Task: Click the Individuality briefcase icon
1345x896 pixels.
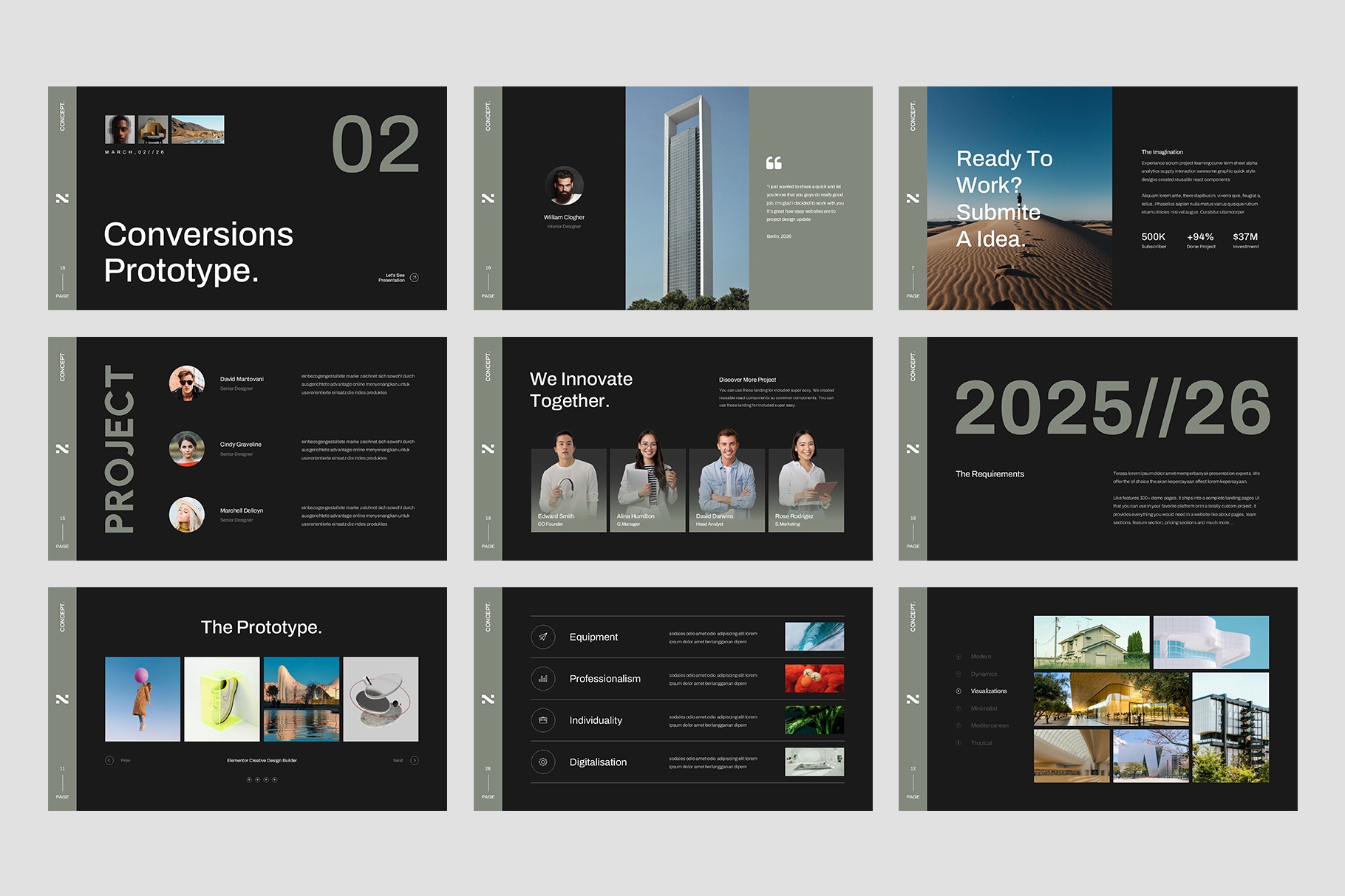Action: tap(542, 720)
